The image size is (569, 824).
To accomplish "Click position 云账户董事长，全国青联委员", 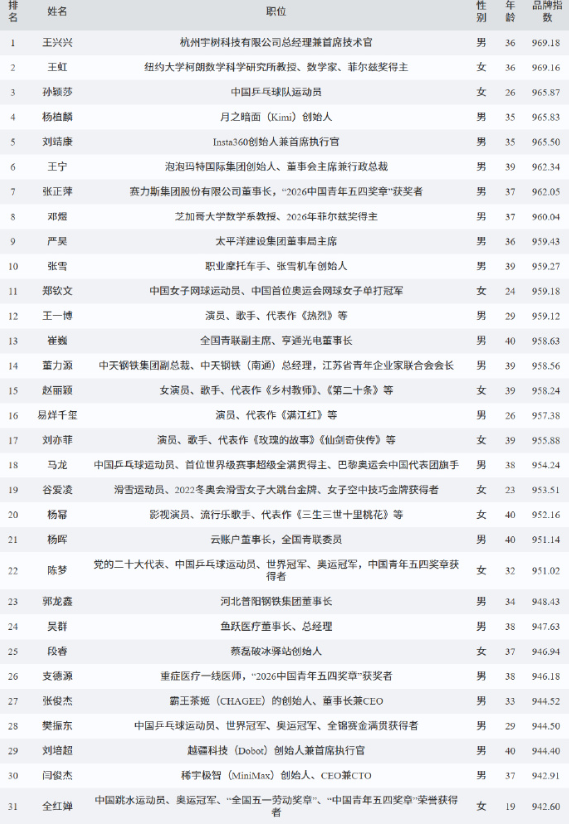I will [276, 540].
